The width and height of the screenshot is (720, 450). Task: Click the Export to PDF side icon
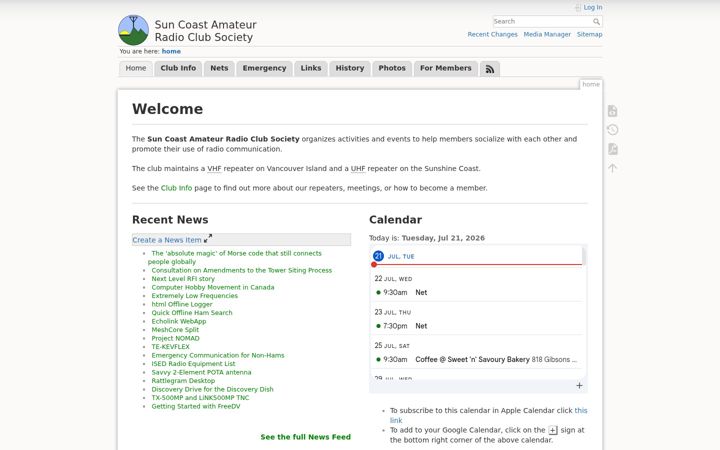[x=612, y=149]
